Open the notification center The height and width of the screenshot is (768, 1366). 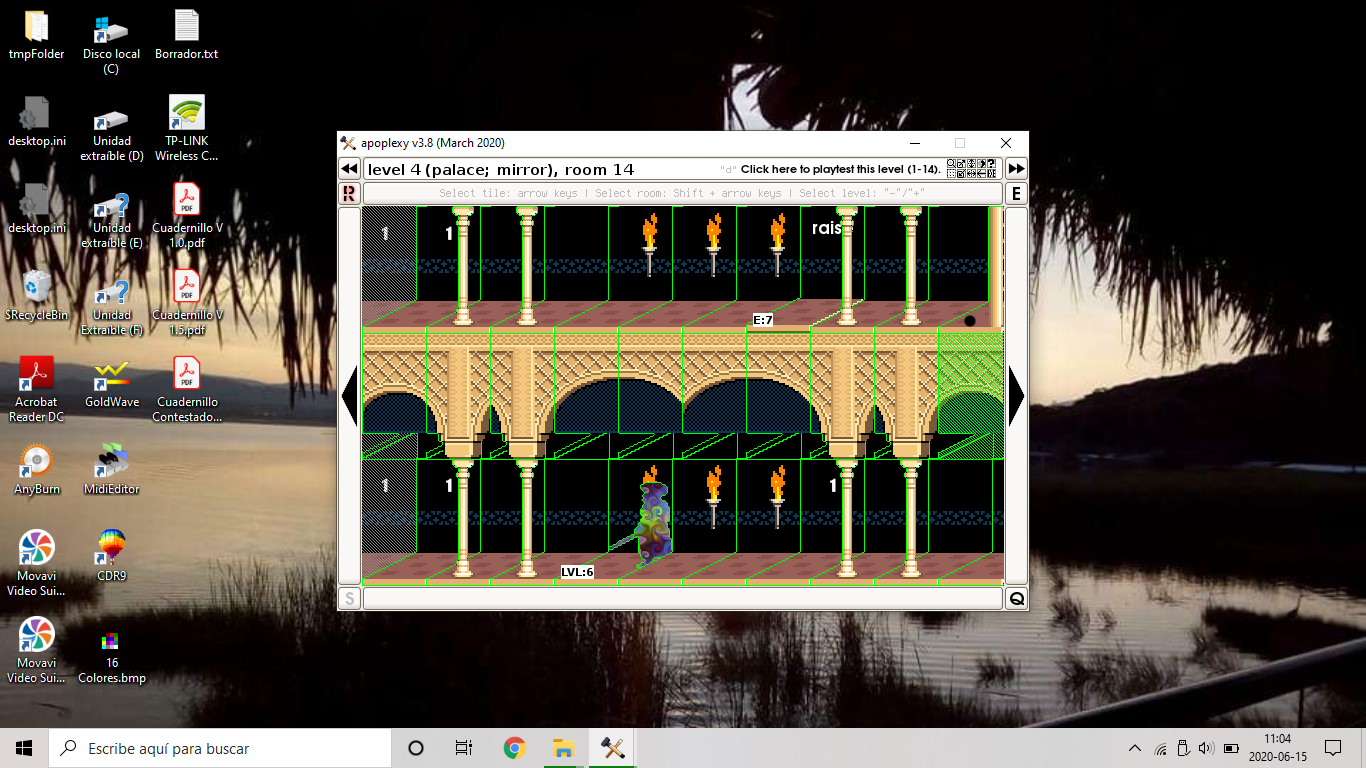coord(1332,748)
